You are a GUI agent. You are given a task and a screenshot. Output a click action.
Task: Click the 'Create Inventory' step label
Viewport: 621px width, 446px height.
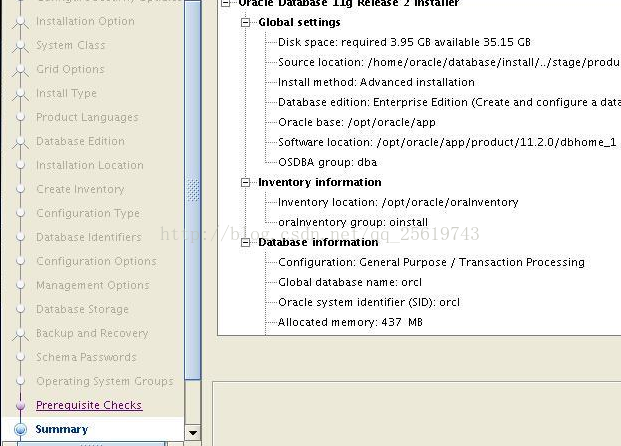click(80, 189)
